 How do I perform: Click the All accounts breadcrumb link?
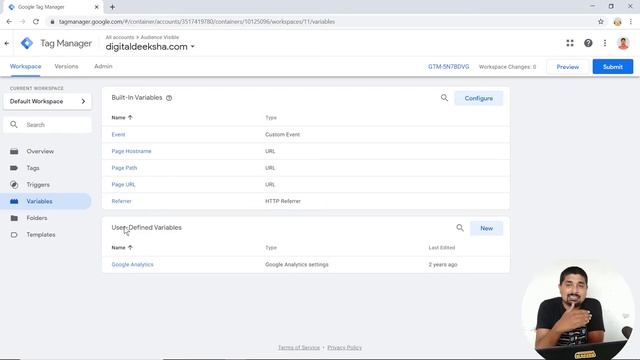120,37
